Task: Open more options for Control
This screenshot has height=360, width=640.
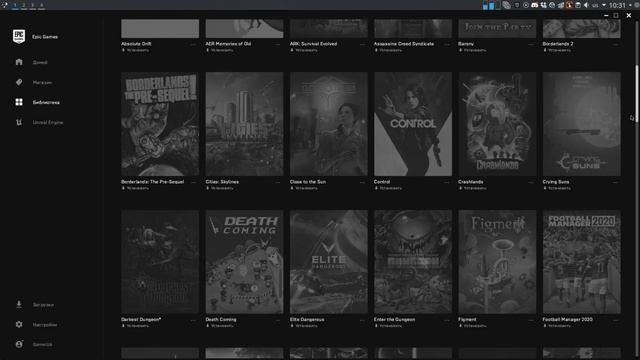Action: 447,182
